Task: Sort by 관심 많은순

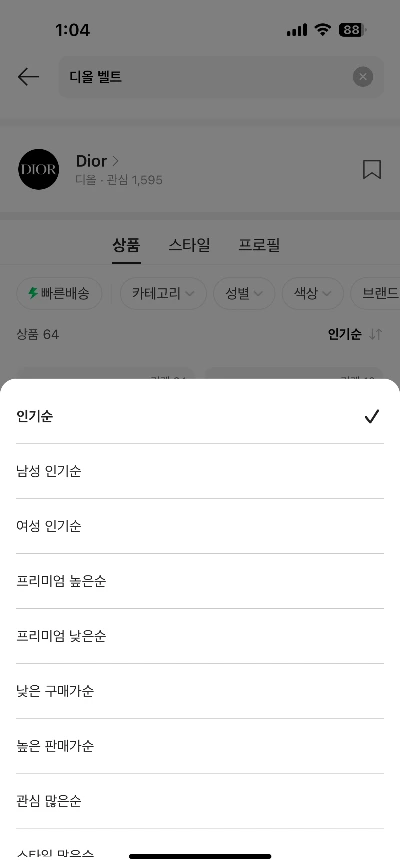Action: coord(200,801)
